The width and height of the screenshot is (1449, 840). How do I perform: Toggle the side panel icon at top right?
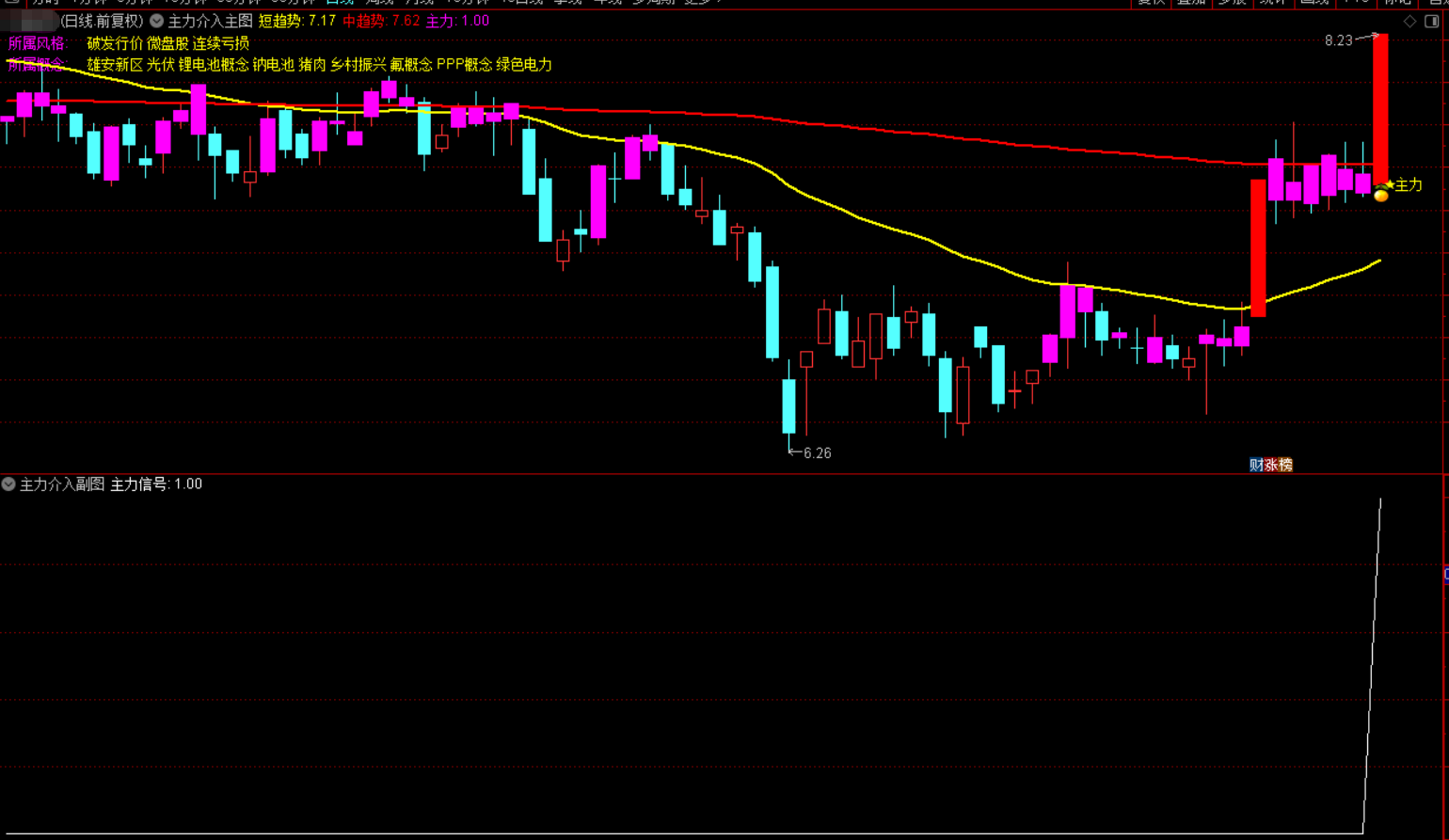pos(1432,21)
